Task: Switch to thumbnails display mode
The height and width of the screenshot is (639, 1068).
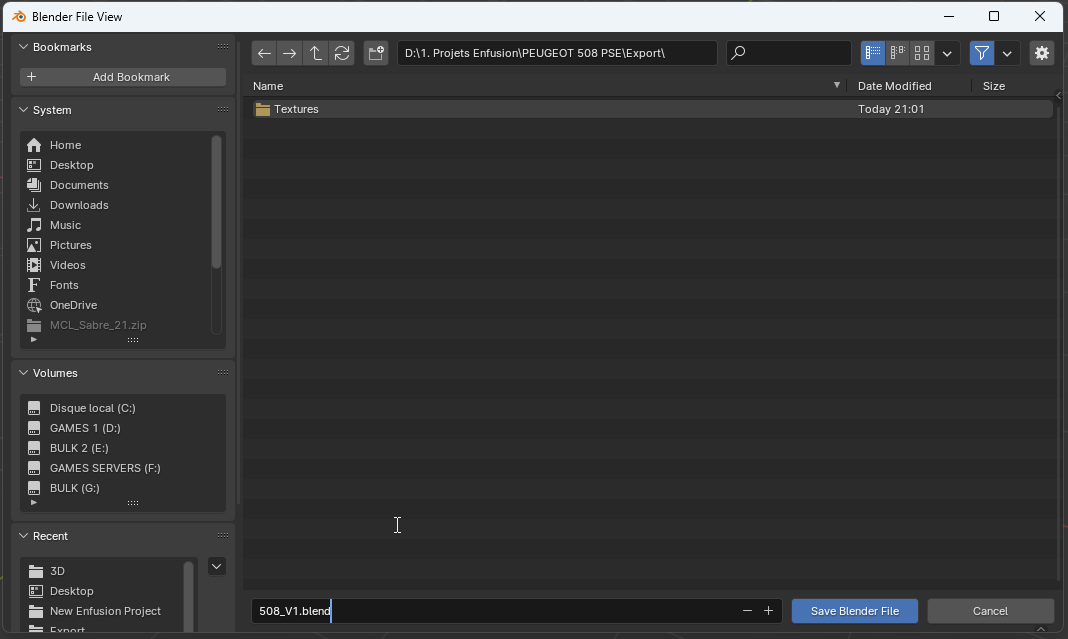Action: click(x=922, y=53)
